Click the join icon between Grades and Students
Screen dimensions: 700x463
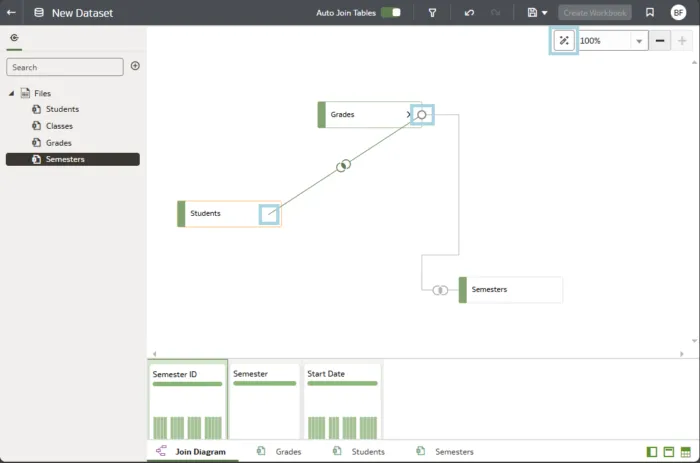pyautogui.click(x=343, y=165)
